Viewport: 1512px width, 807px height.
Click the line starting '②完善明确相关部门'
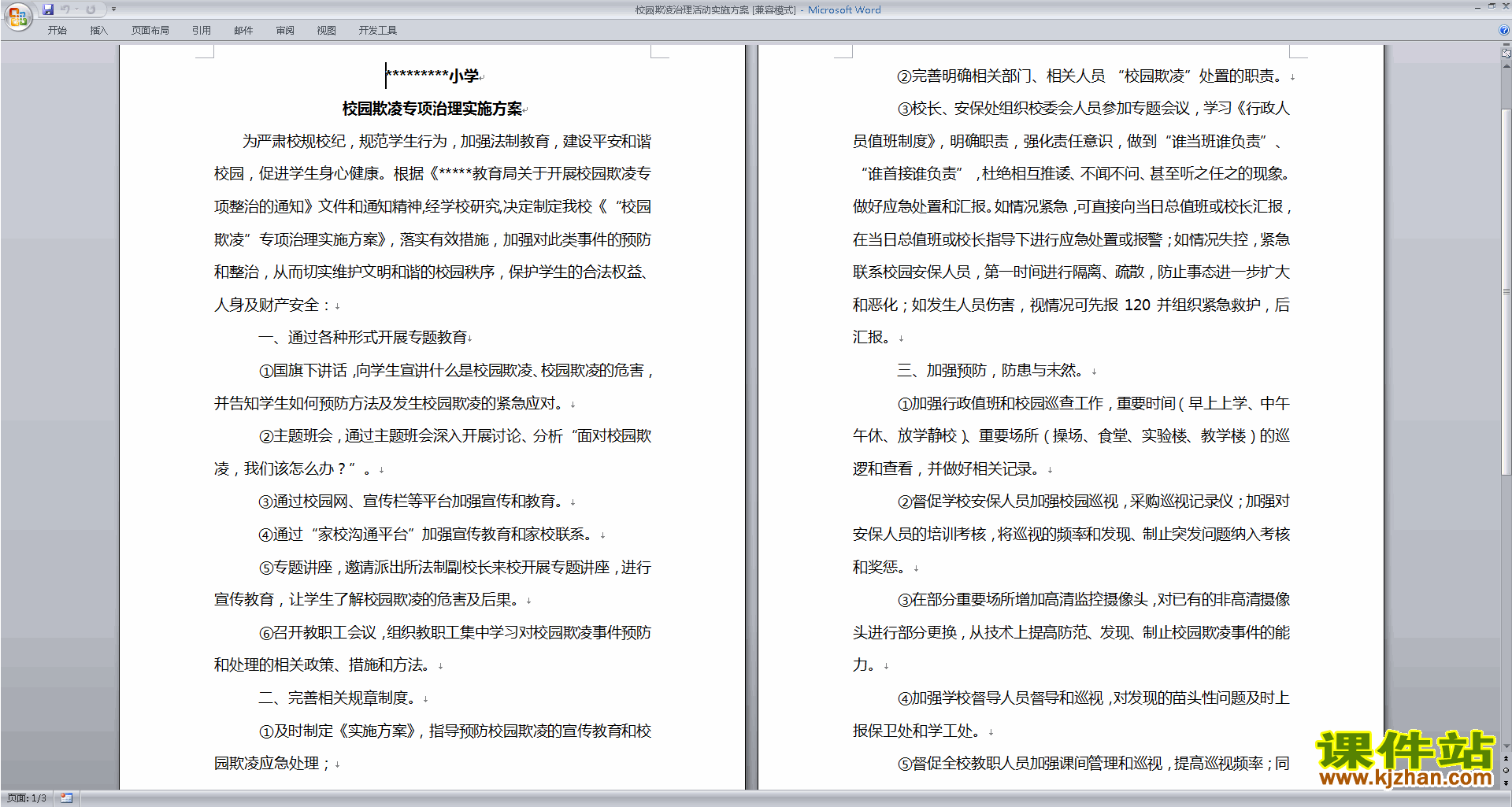coord(1093,76)
